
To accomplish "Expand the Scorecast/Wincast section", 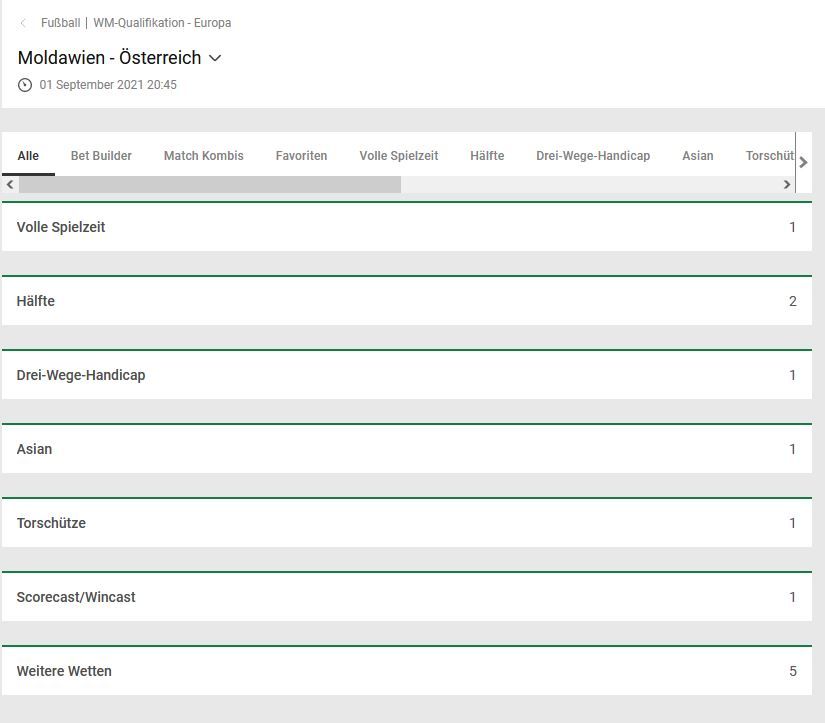I will pyautogui.click(x=407, y=597).
